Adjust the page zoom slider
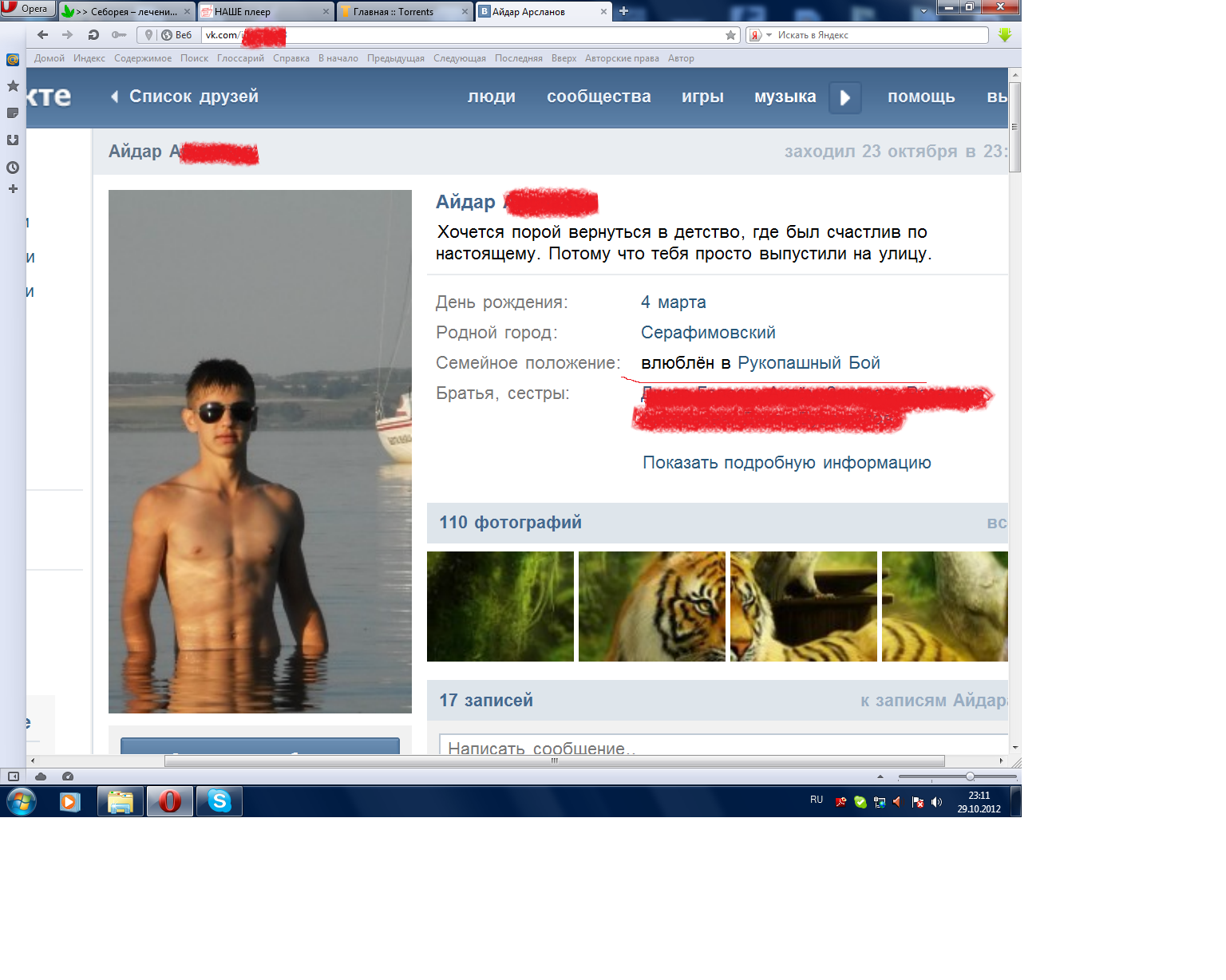1226x980 pixels. pos(970,776)
